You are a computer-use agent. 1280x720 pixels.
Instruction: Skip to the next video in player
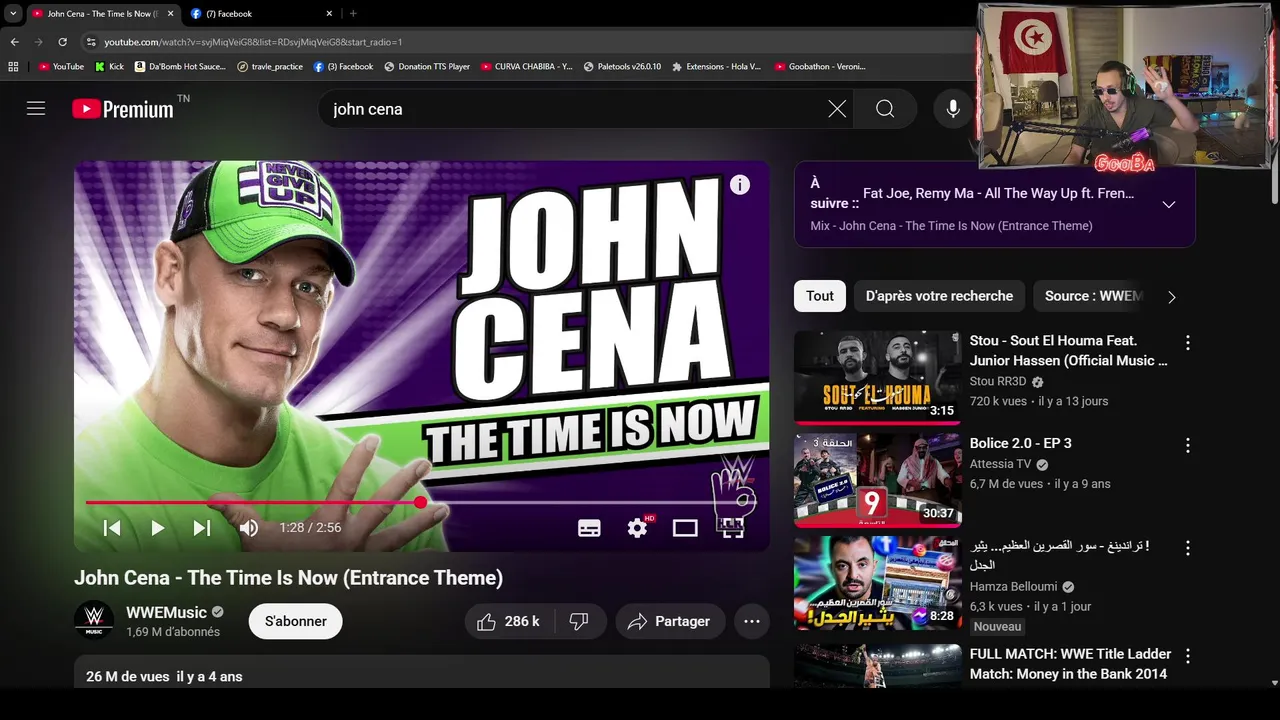click(x=202, y=528)
